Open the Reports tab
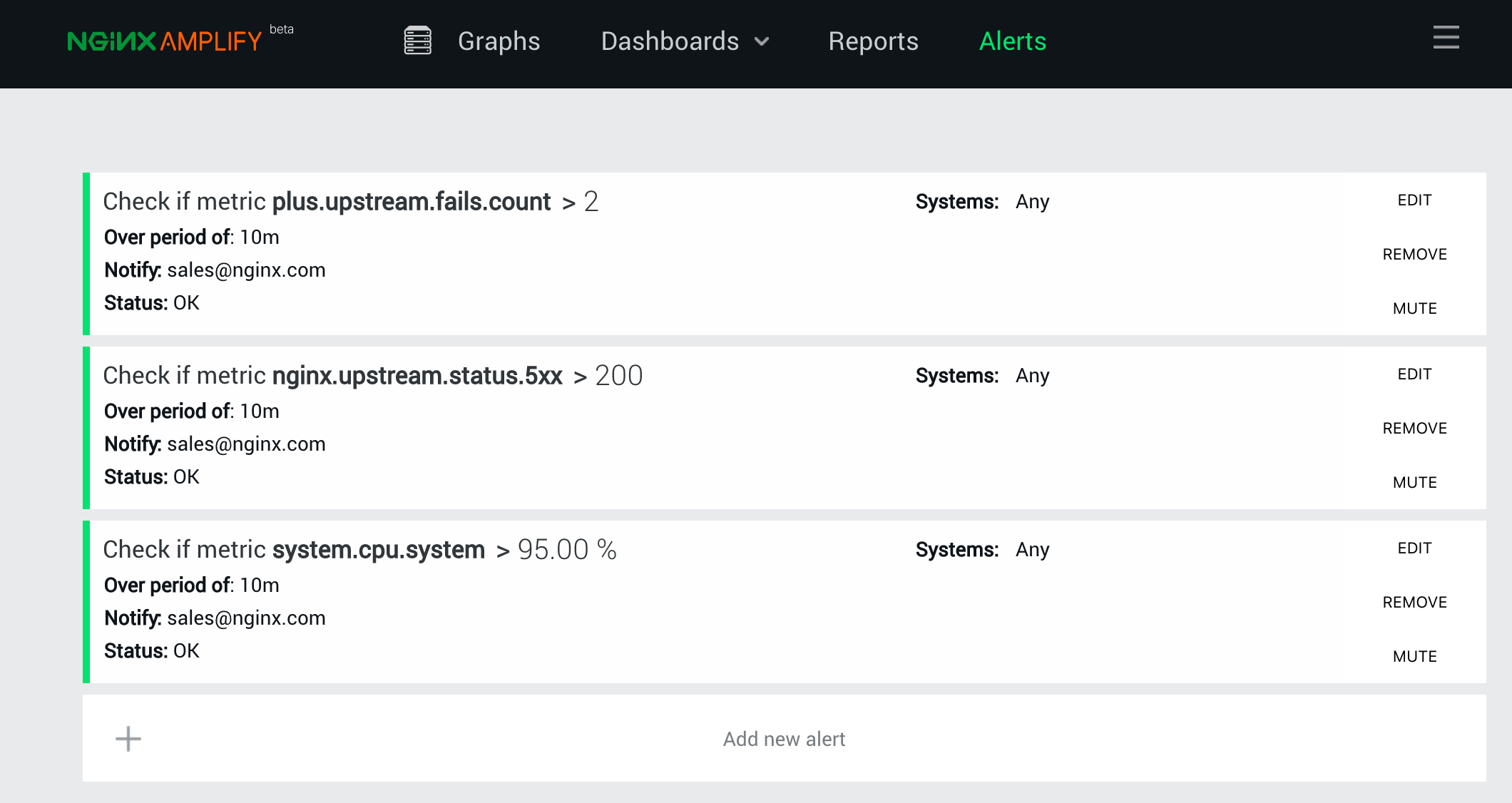Screen dimensions: 1512x803 click(873, 41)
